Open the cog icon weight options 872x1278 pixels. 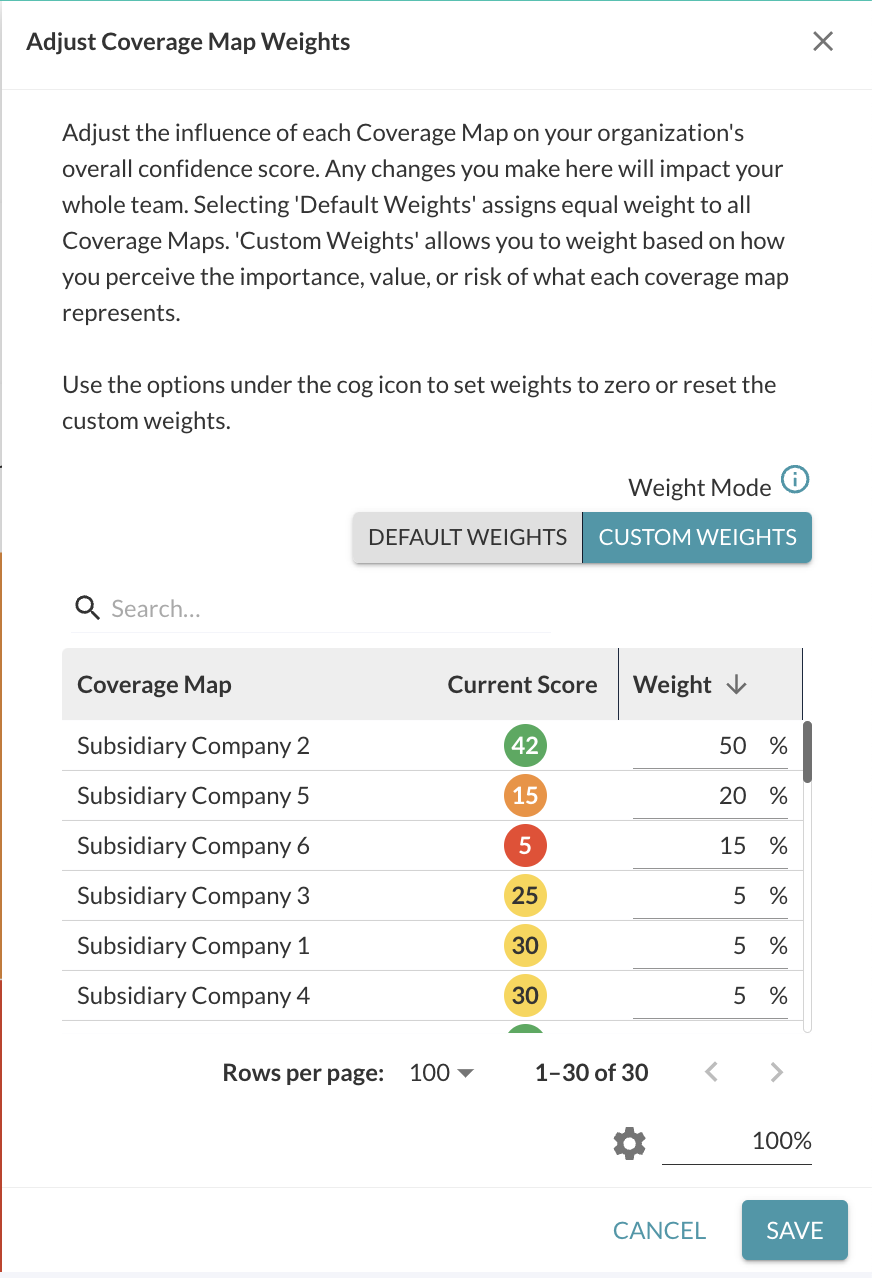click(628, 1143)
